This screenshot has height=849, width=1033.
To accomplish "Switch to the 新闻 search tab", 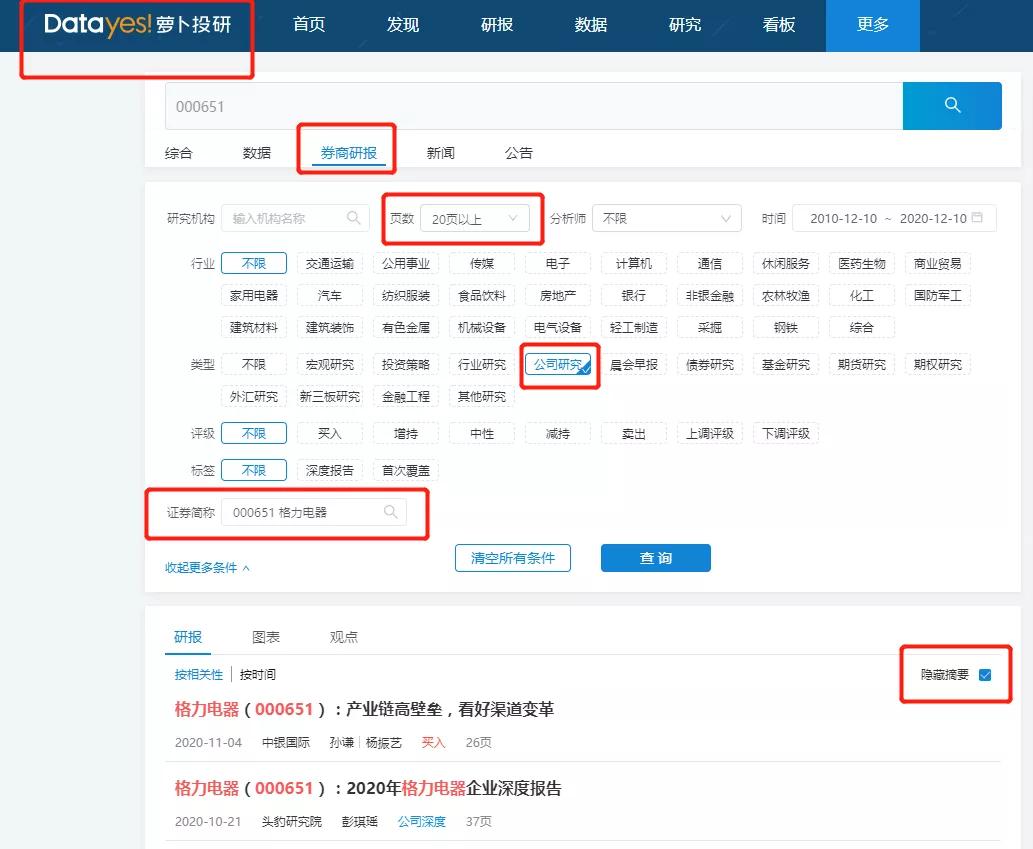I will point(441,152).
